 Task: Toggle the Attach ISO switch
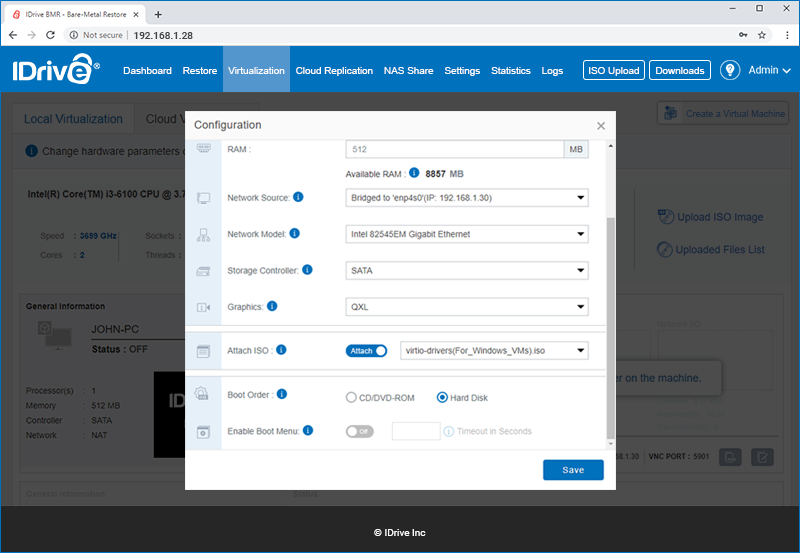(x=366, y=350)
